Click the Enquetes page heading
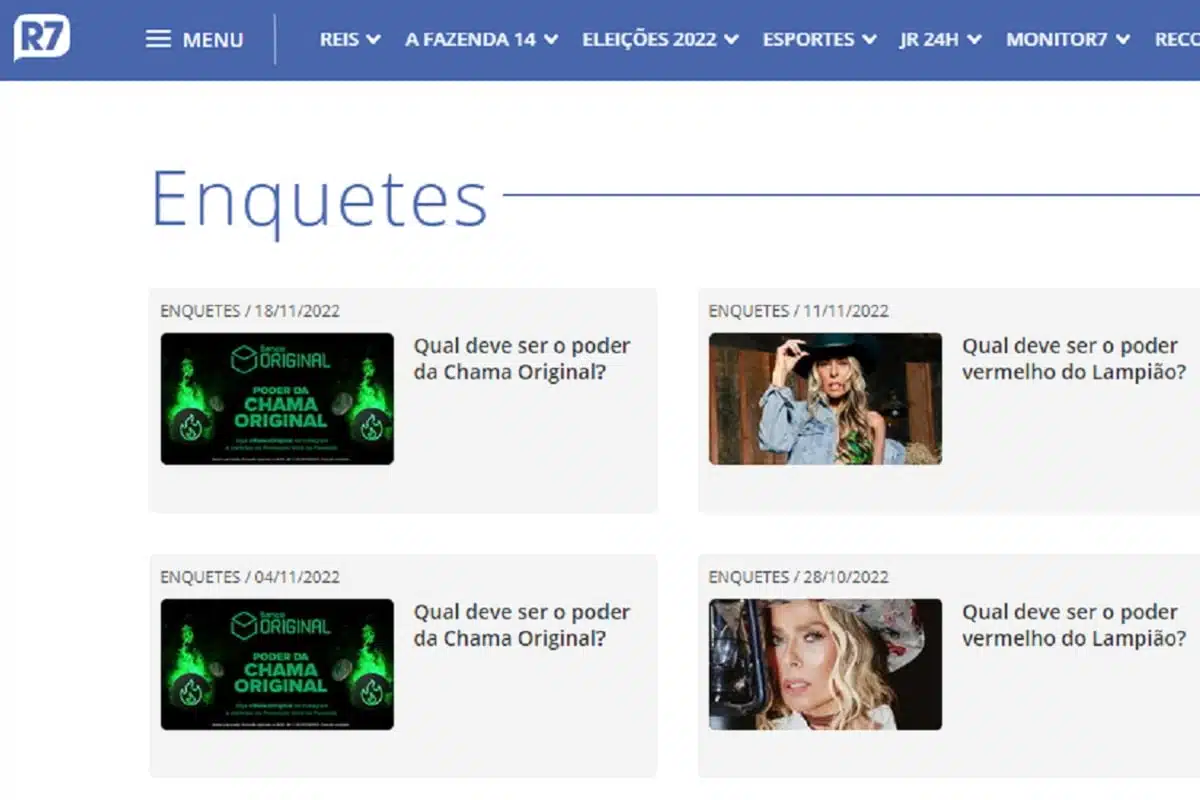Image resolution: width=1200 pixels, height=800 pixels. [319, 199]
